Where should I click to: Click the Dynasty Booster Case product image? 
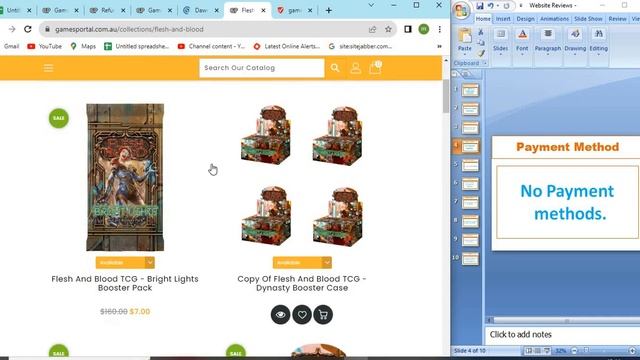(x=302, y=176)
